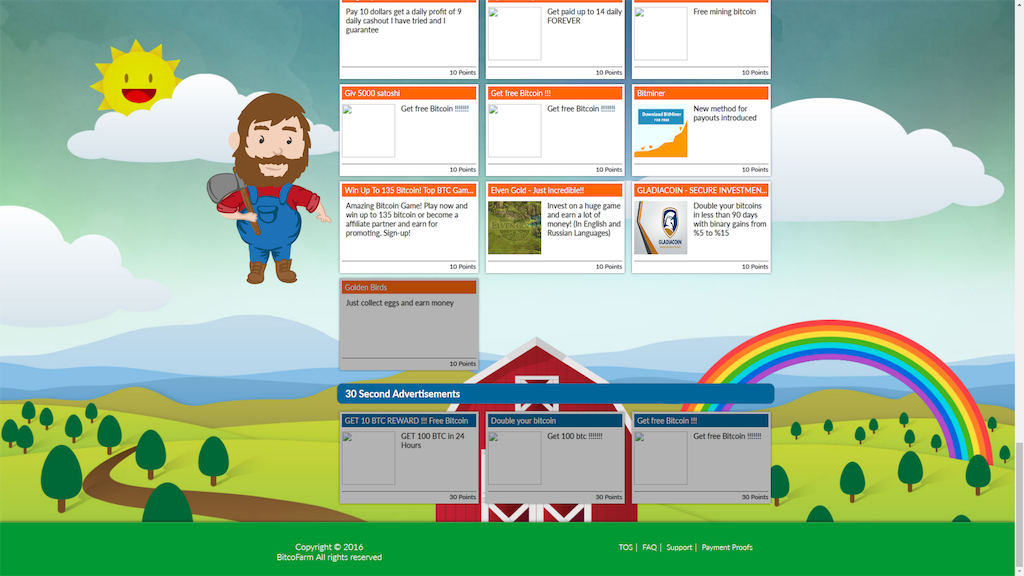Open GLADIACOIN - SECURE INVESTMENT ad header

pos(701,190)
